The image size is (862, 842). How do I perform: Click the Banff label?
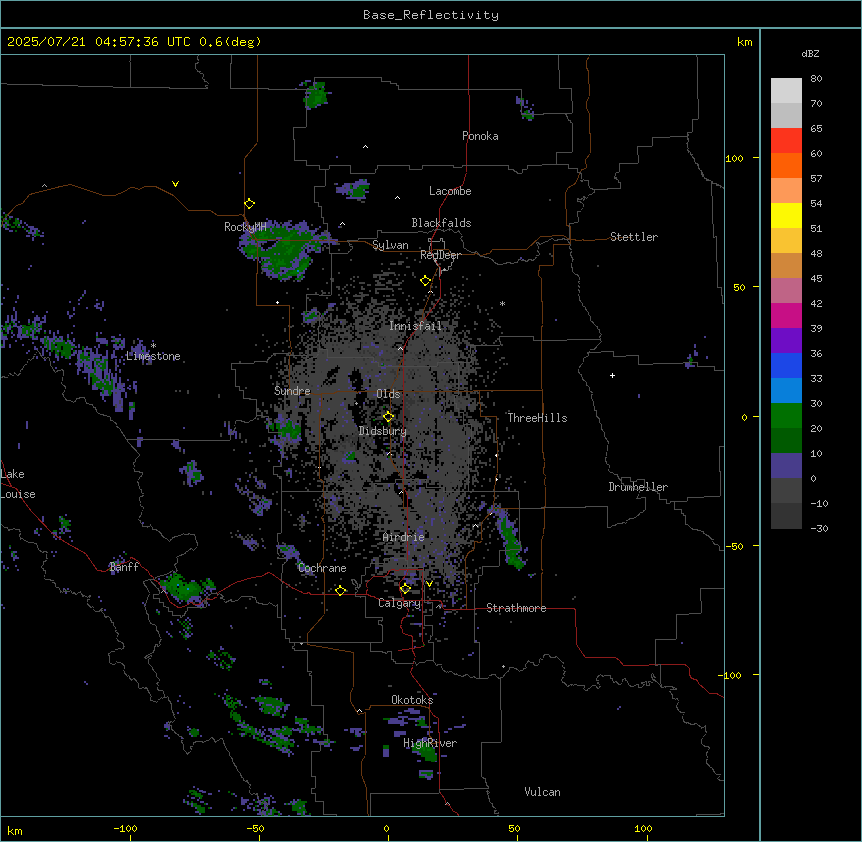point(124,567)
